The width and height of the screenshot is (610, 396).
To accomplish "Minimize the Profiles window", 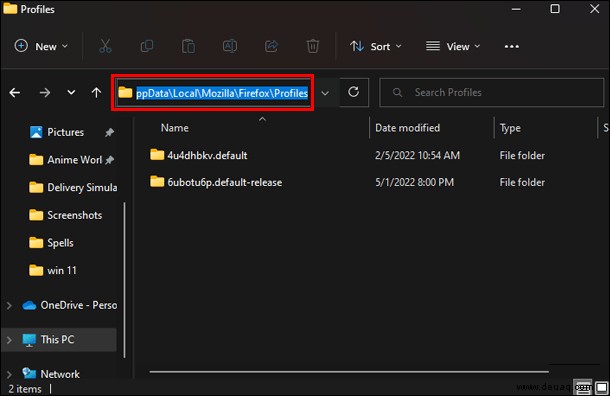I will click(x=516, y=9).
